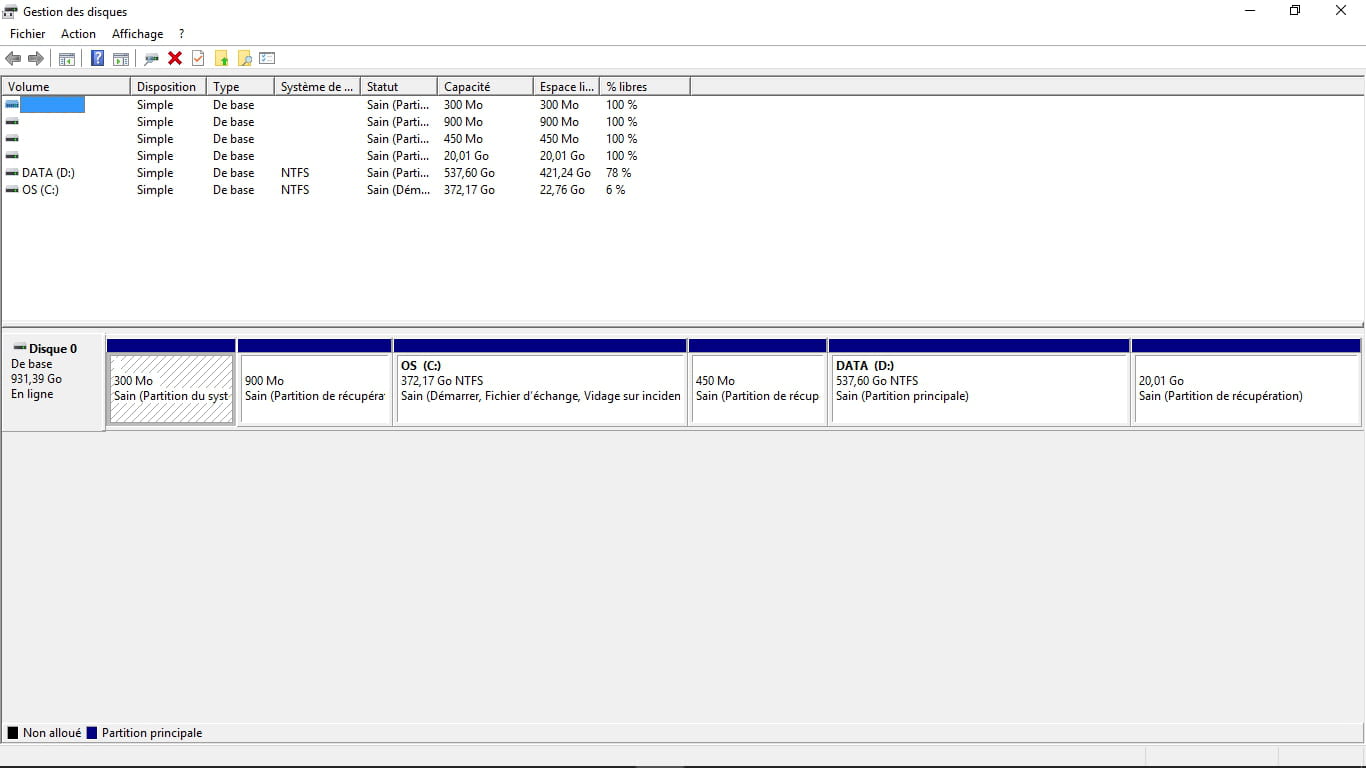Image resolution: width=1366 pixels, height=768 pixels.
Task: Select OS (C:) row in volume list
Action: pyautogui.click(x=40, y=190)
